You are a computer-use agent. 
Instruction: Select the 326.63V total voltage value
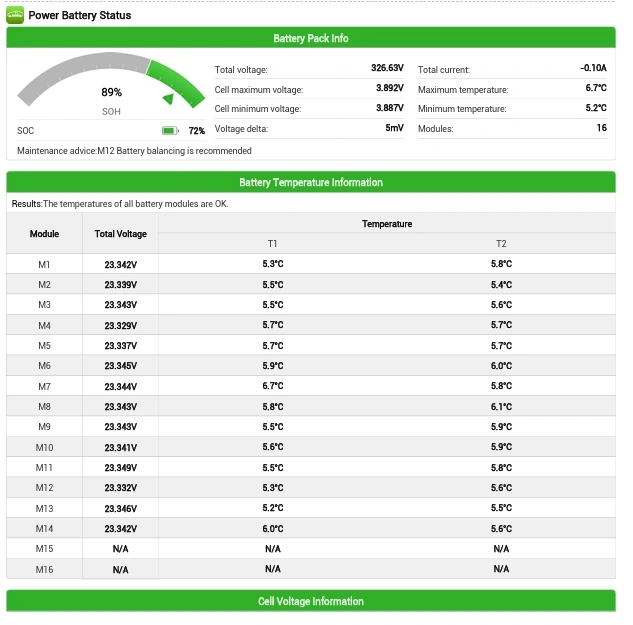coord(387,69)
